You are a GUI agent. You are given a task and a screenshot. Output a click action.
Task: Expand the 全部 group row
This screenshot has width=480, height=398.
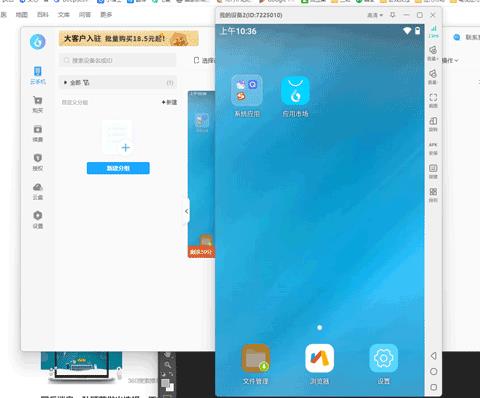tap(118, 82)
